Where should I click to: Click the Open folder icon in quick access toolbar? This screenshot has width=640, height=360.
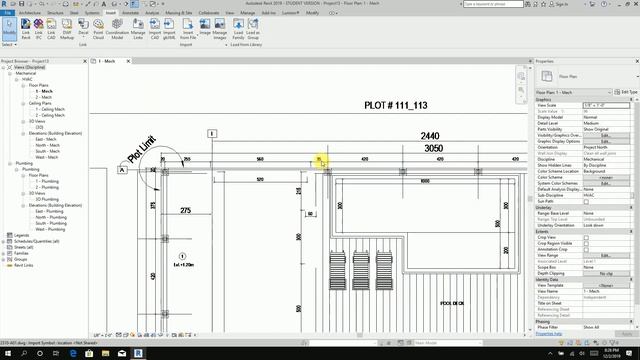(13, 4)
